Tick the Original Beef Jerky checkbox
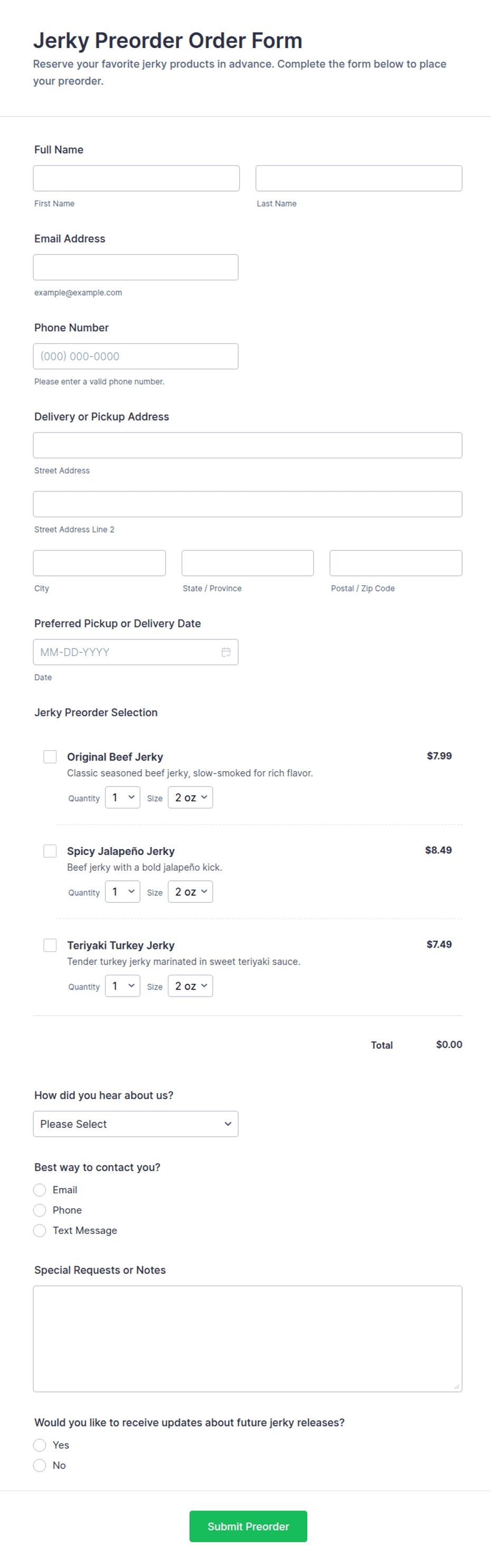 pyautogui.click(x=50, y=757)
